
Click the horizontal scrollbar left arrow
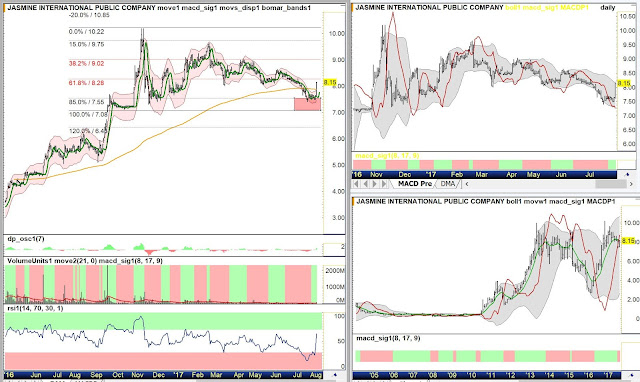pyautogui.click(x=467, y=184)
